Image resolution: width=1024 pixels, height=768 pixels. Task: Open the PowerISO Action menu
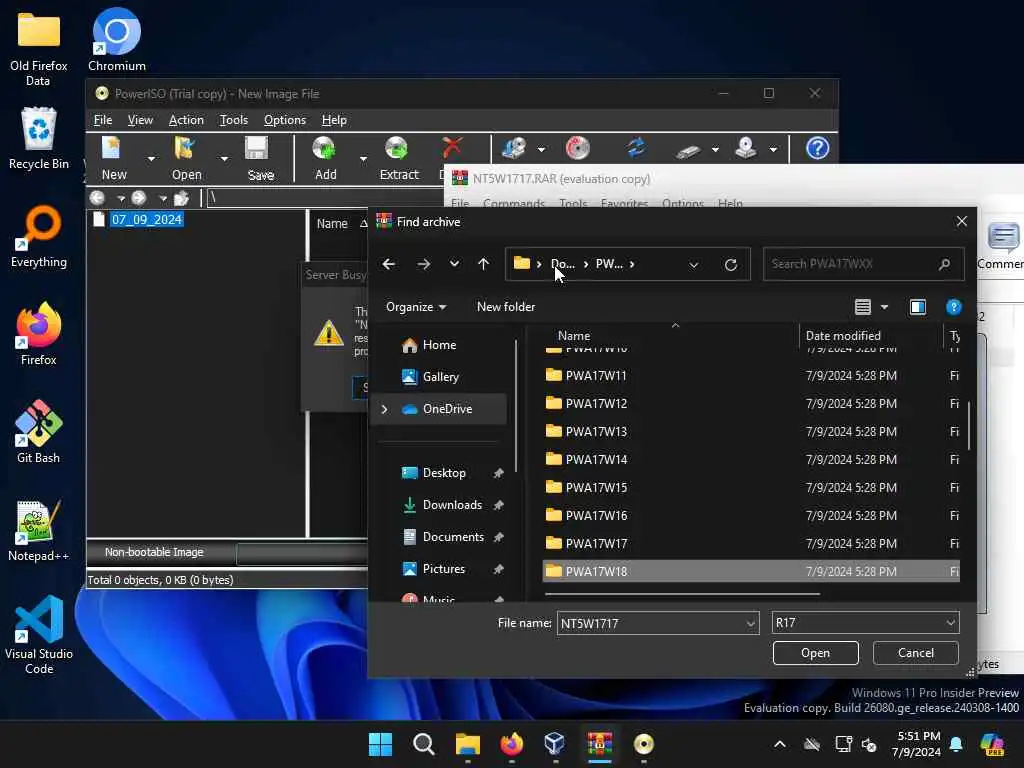(186, 120)
